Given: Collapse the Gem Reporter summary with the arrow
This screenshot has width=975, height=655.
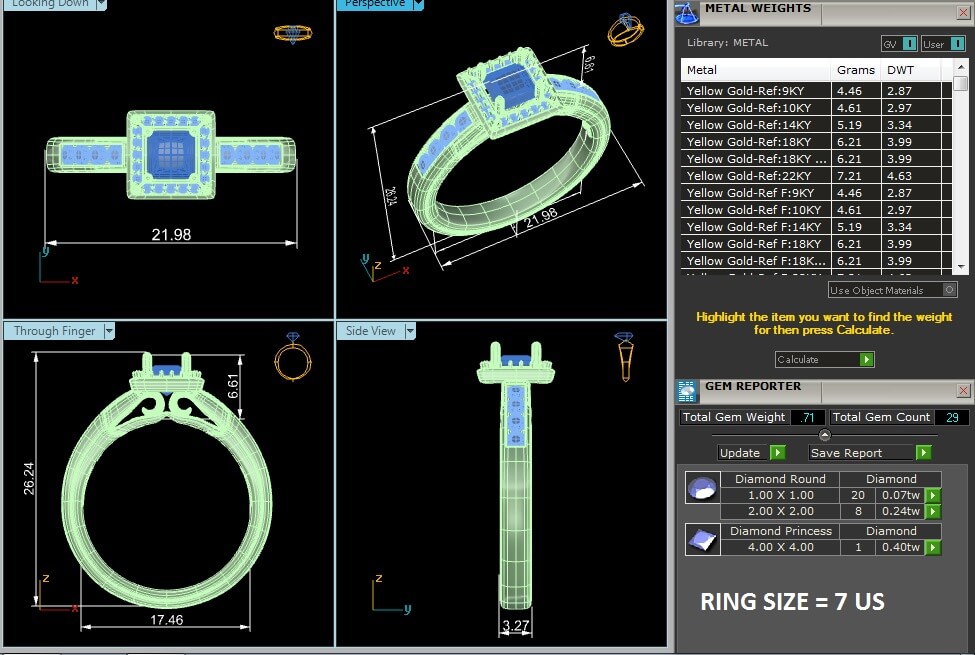Looking at the screenshot, I should tap(824, 435).
